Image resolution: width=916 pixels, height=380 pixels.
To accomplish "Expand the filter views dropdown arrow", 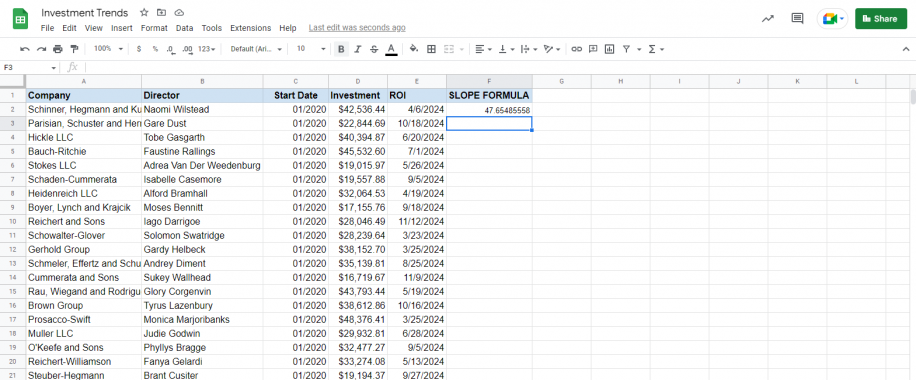I will [639, 49].
